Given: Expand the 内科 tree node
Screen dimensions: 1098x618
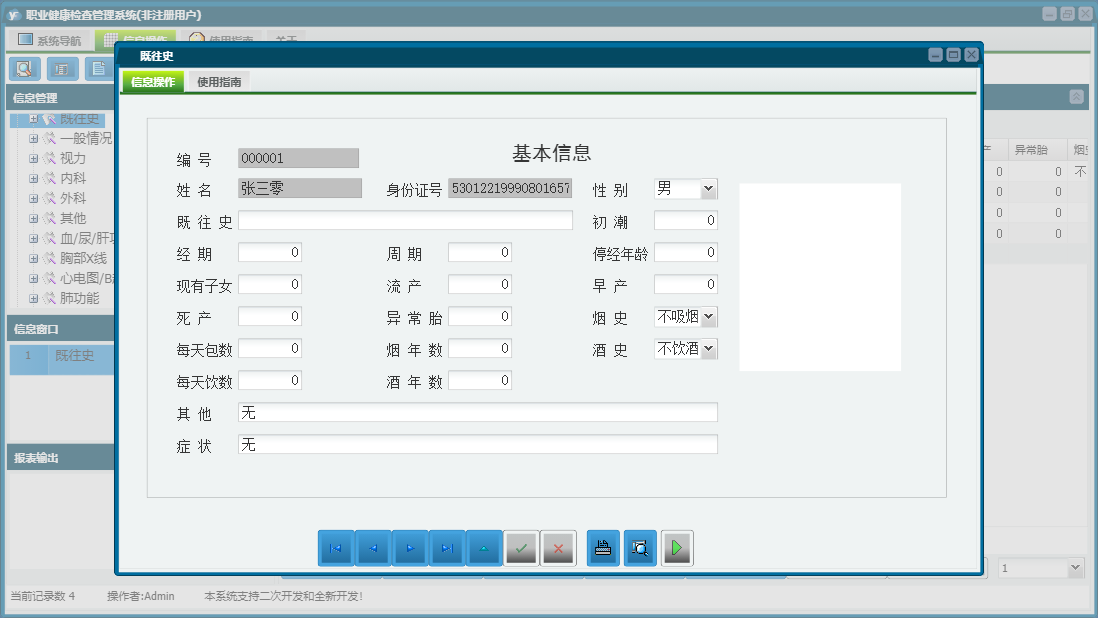Looking at the screenshot, I should (34, 178).
